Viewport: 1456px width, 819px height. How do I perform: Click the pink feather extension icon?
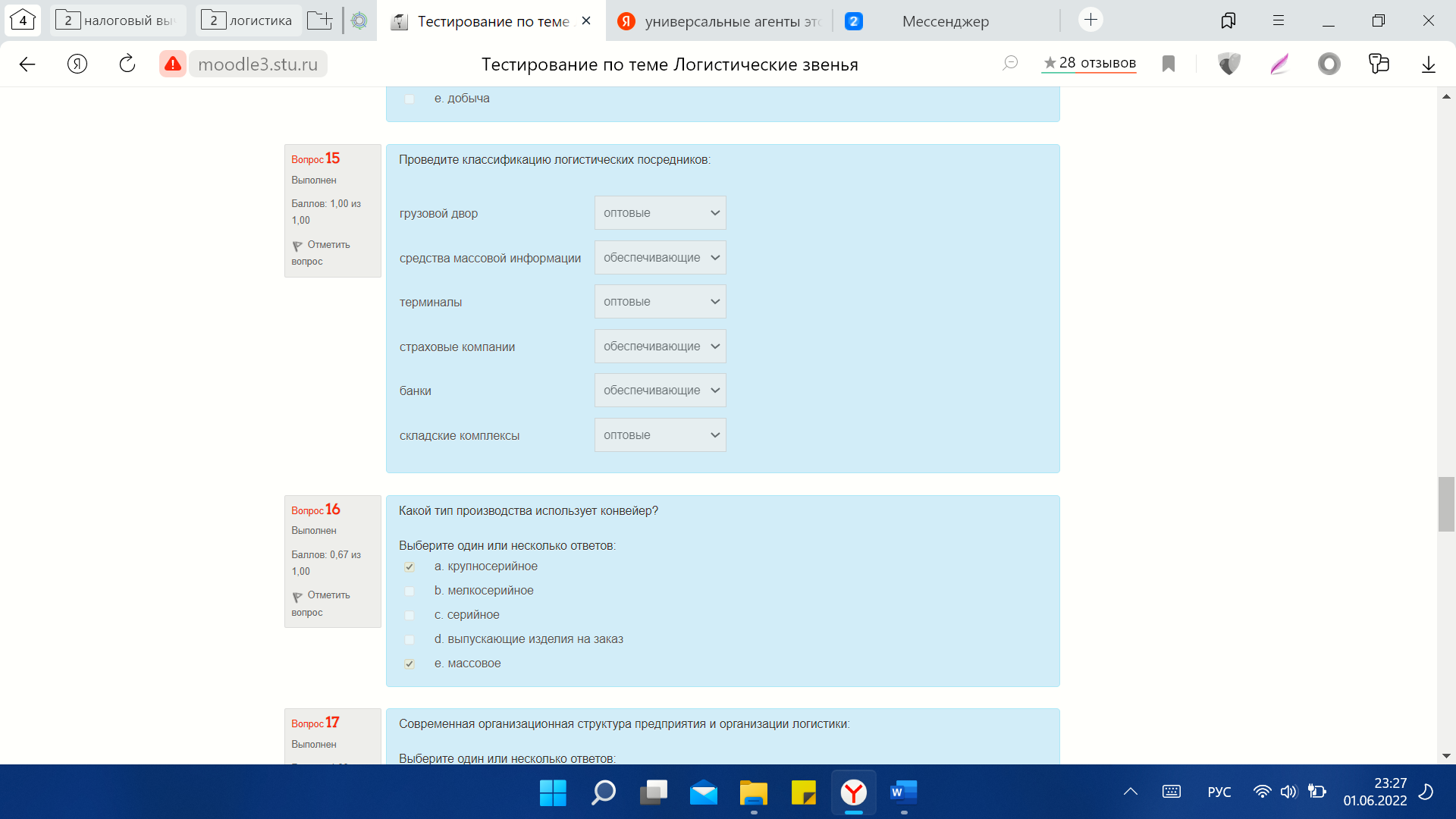pyautogui.click(x=1279, y=64)
